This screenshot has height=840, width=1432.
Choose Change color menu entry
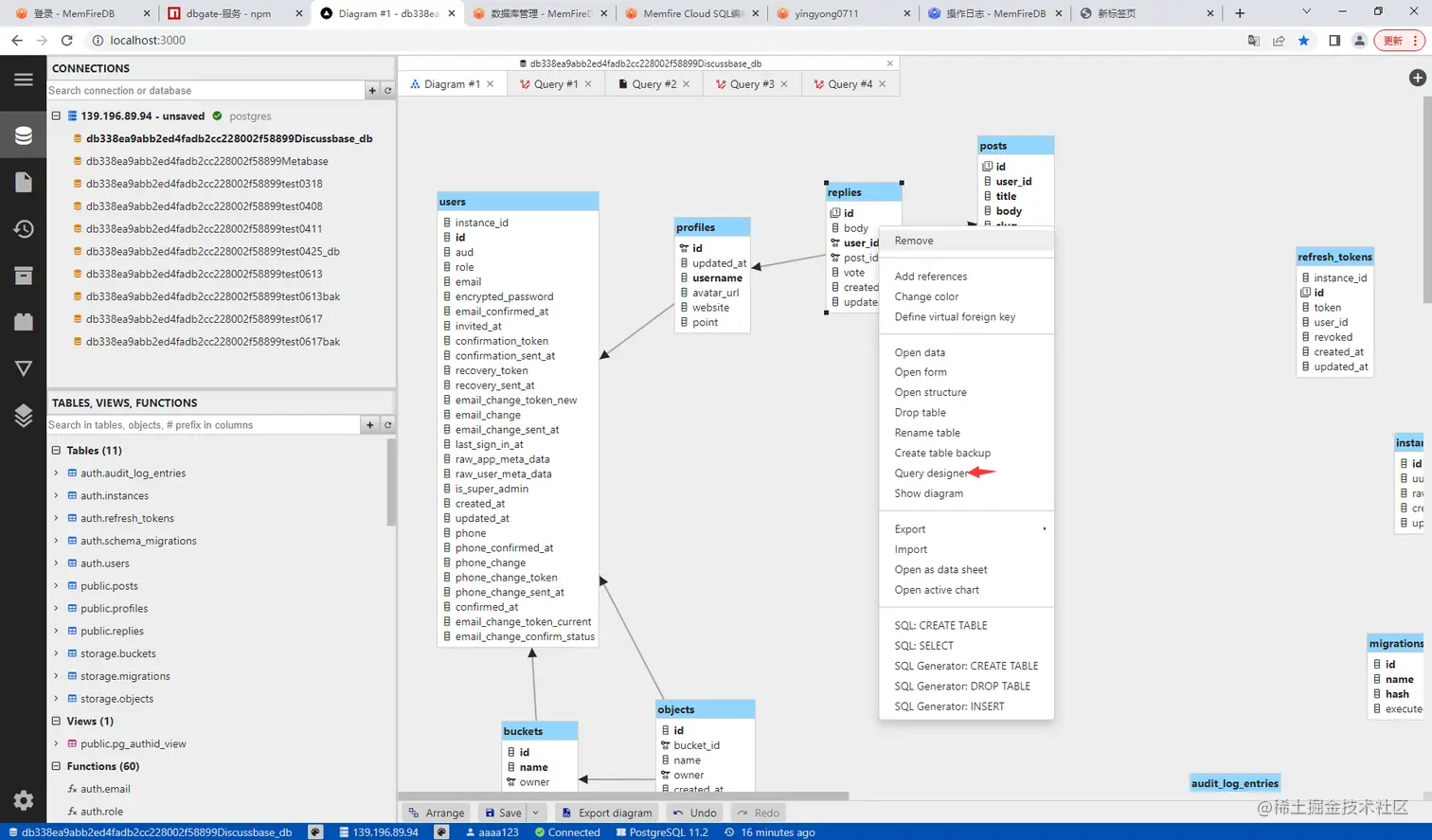click(x=966, y=296)
